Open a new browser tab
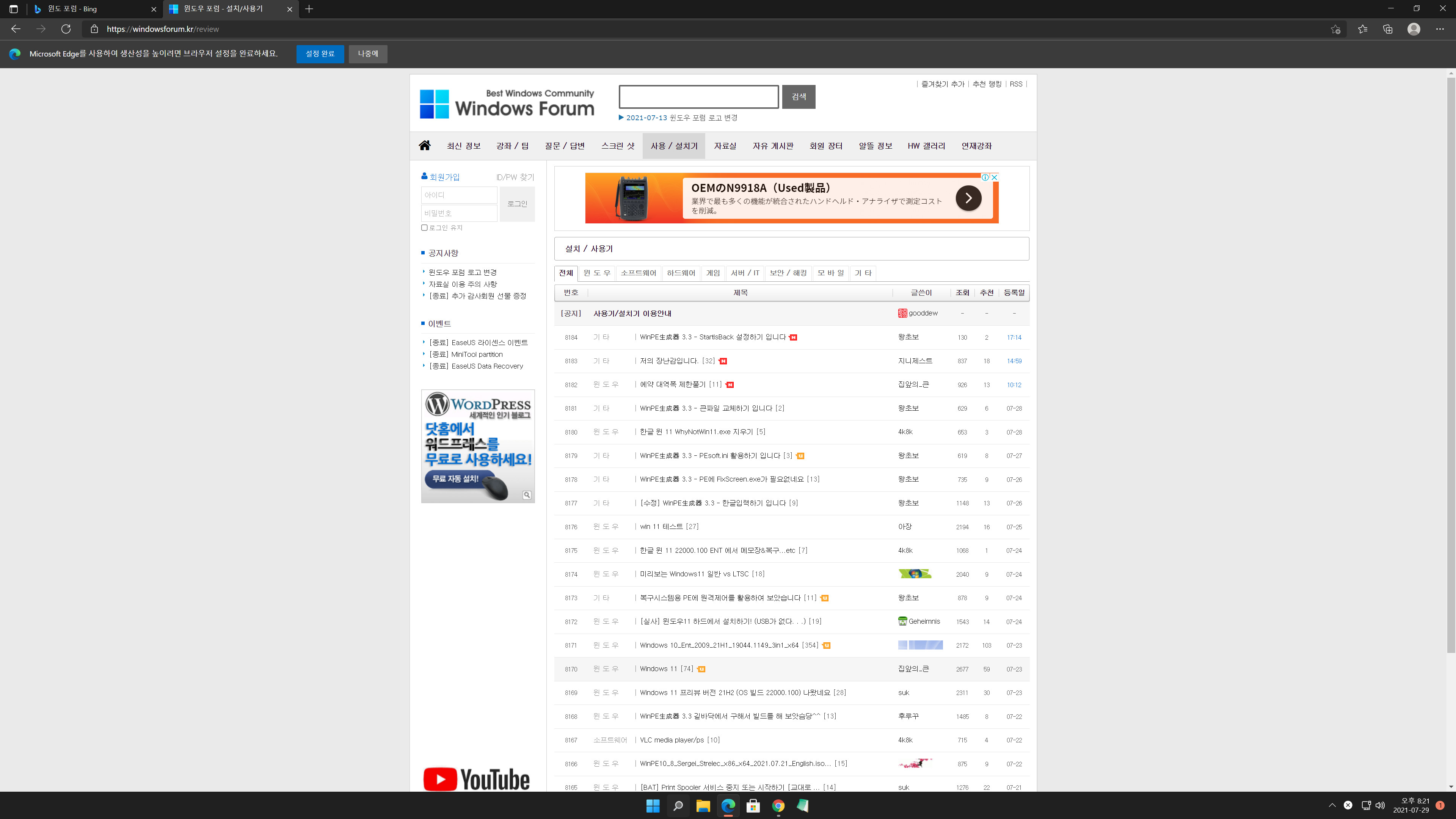 coord(309,9)
